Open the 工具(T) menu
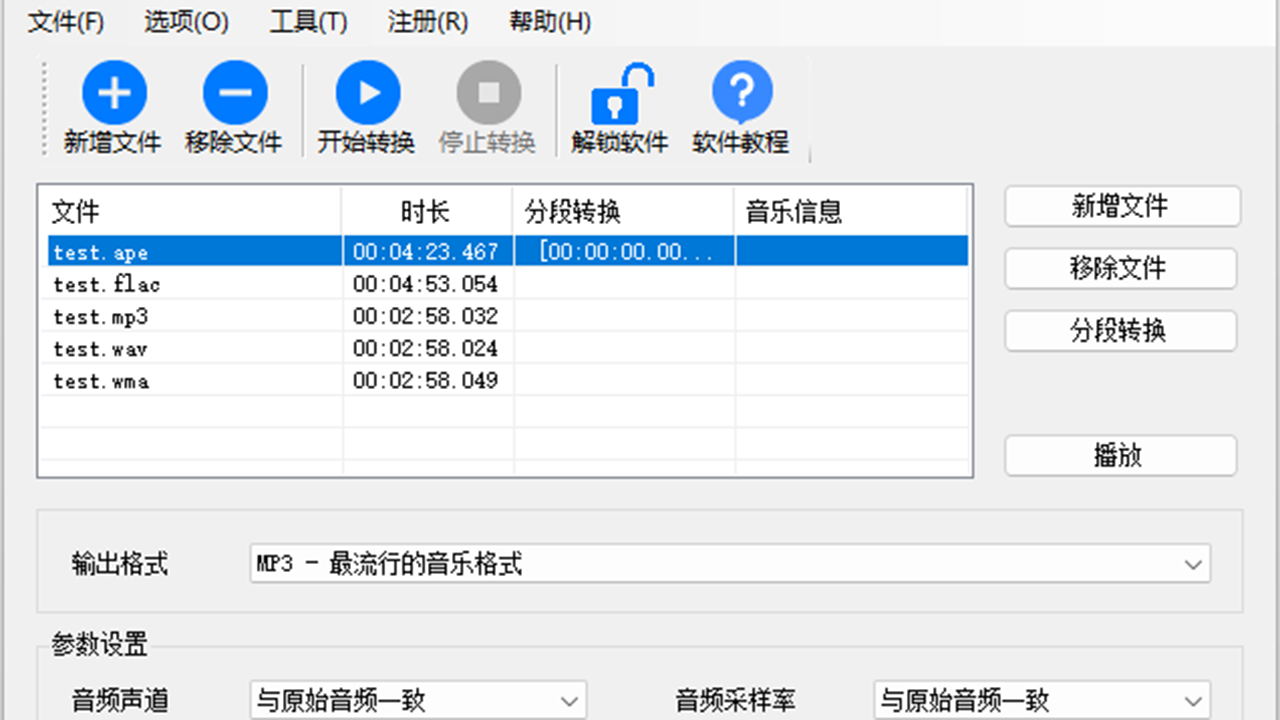Screen dimensions: 1280x720 (308, 22)
